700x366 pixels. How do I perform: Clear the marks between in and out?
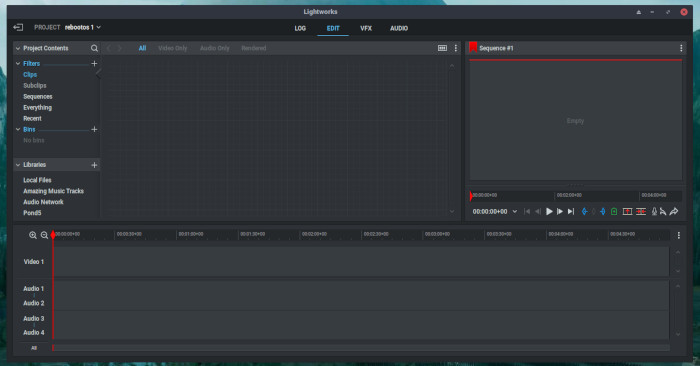point(594,212)
